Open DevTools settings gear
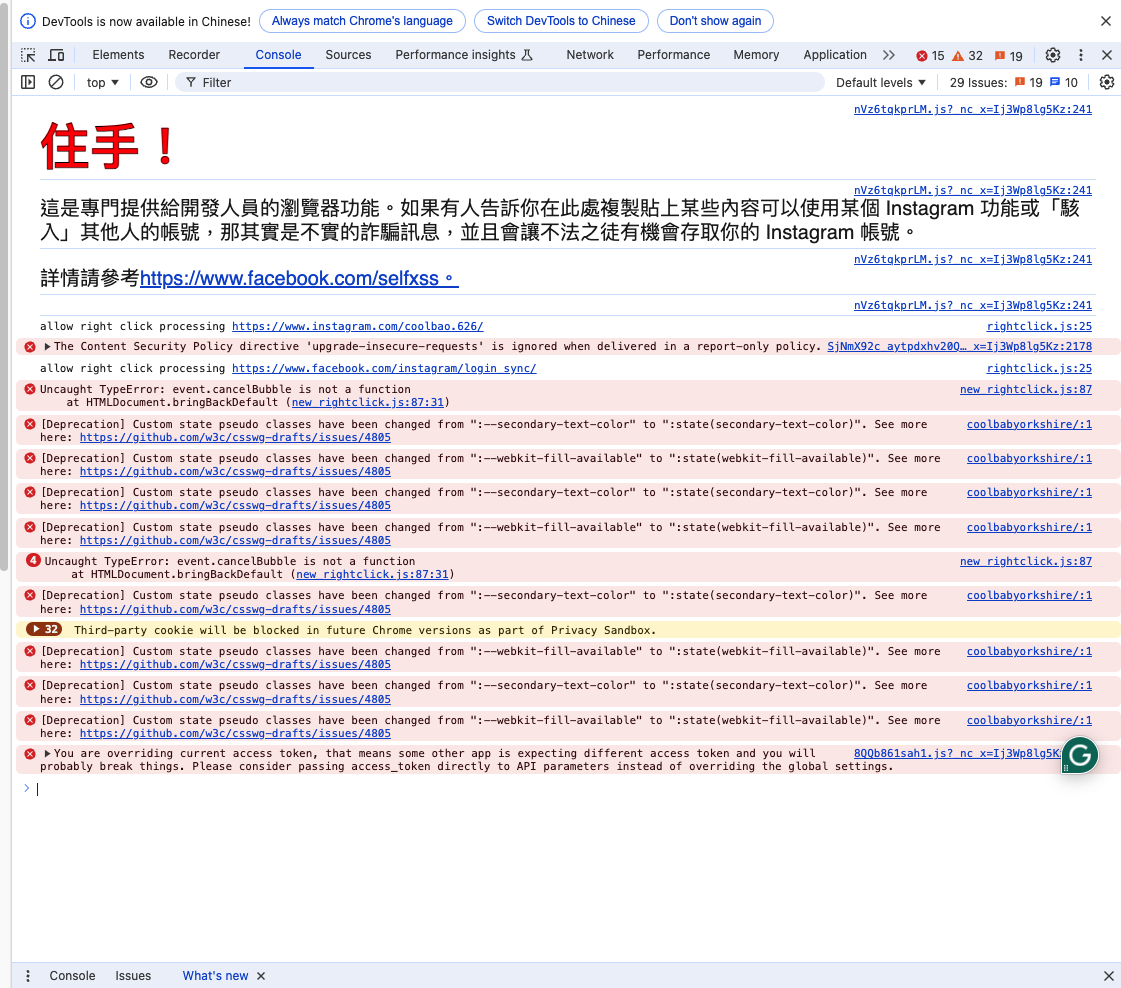Viewport: 1121px width, 988px height. click(x=1053, y=55)
